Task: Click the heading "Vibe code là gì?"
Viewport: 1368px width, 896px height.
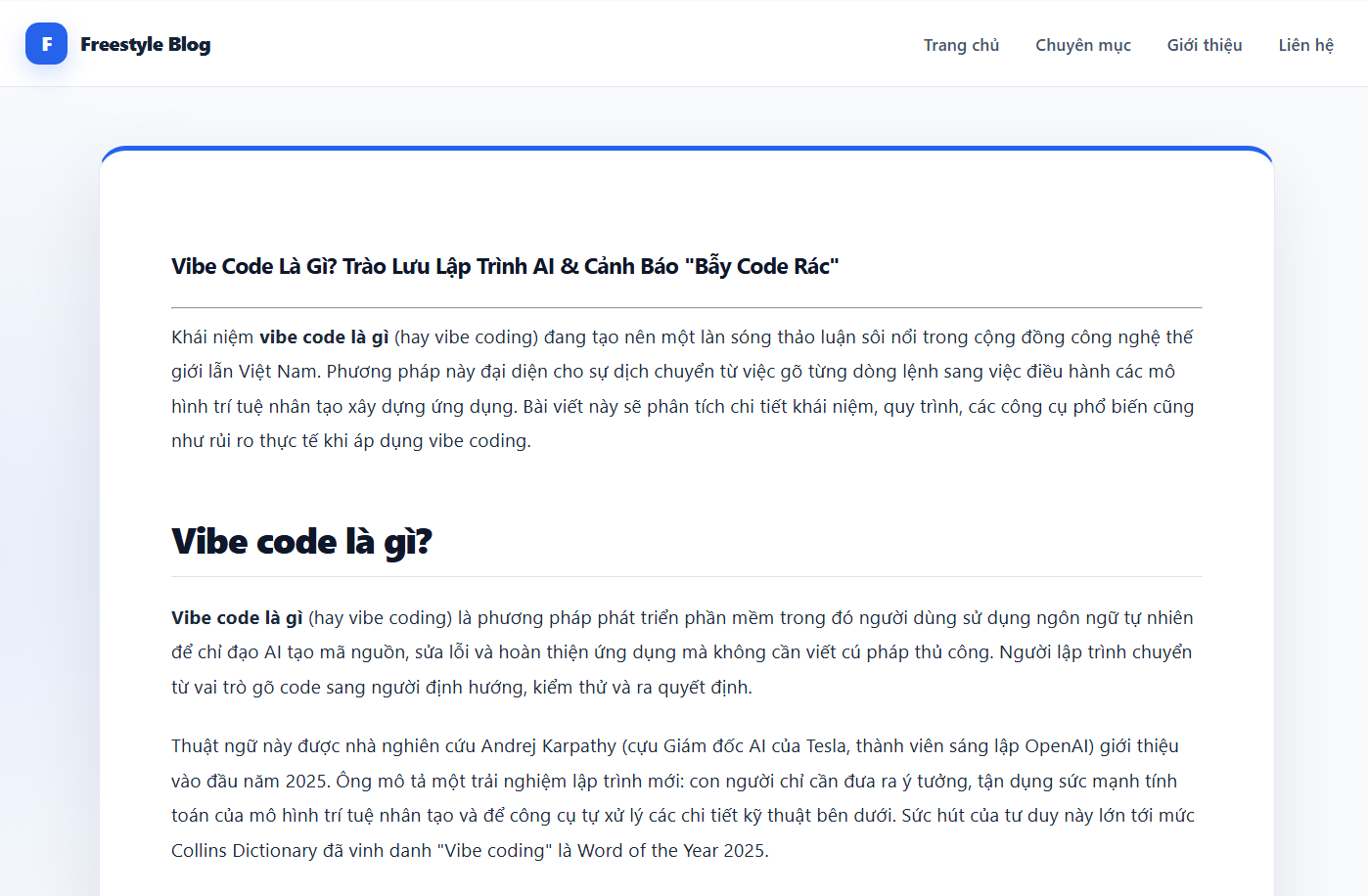Action: pos(301,541)
